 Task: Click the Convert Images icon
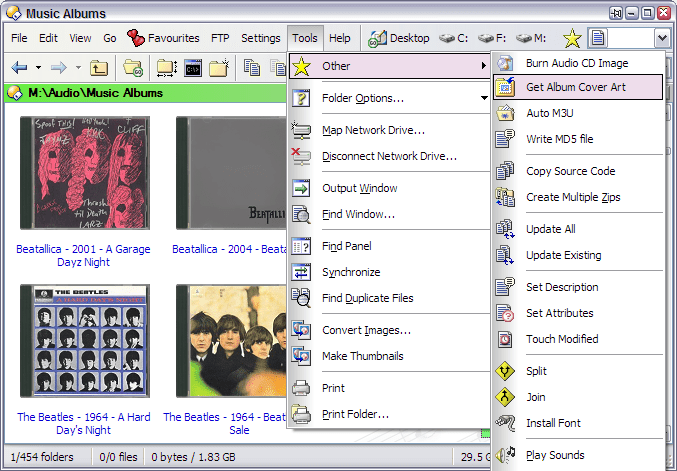tap(301, 330)
